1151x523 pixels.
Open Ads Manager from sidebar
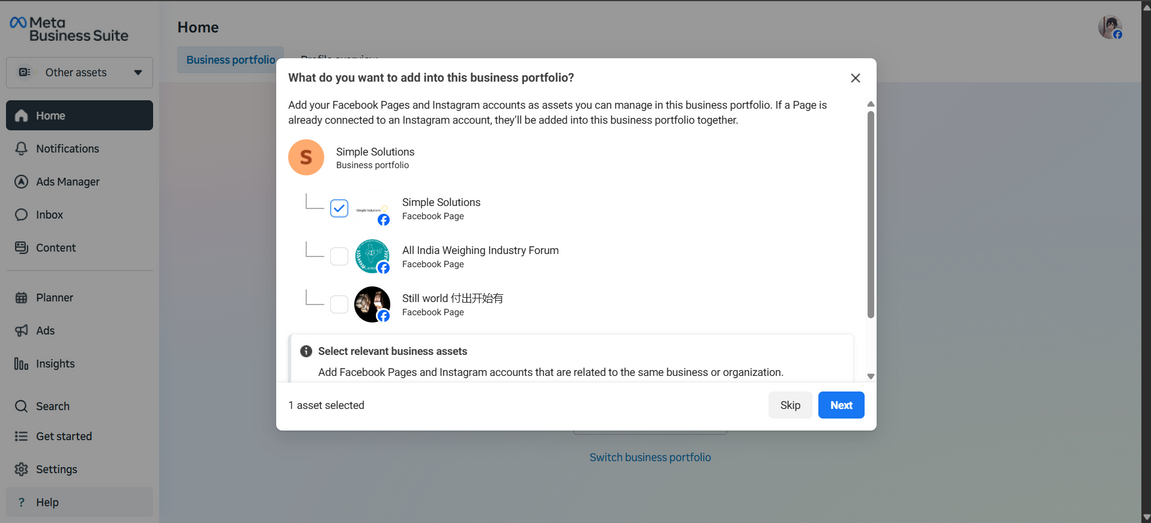pyautogui.click(x=21, y=182)
